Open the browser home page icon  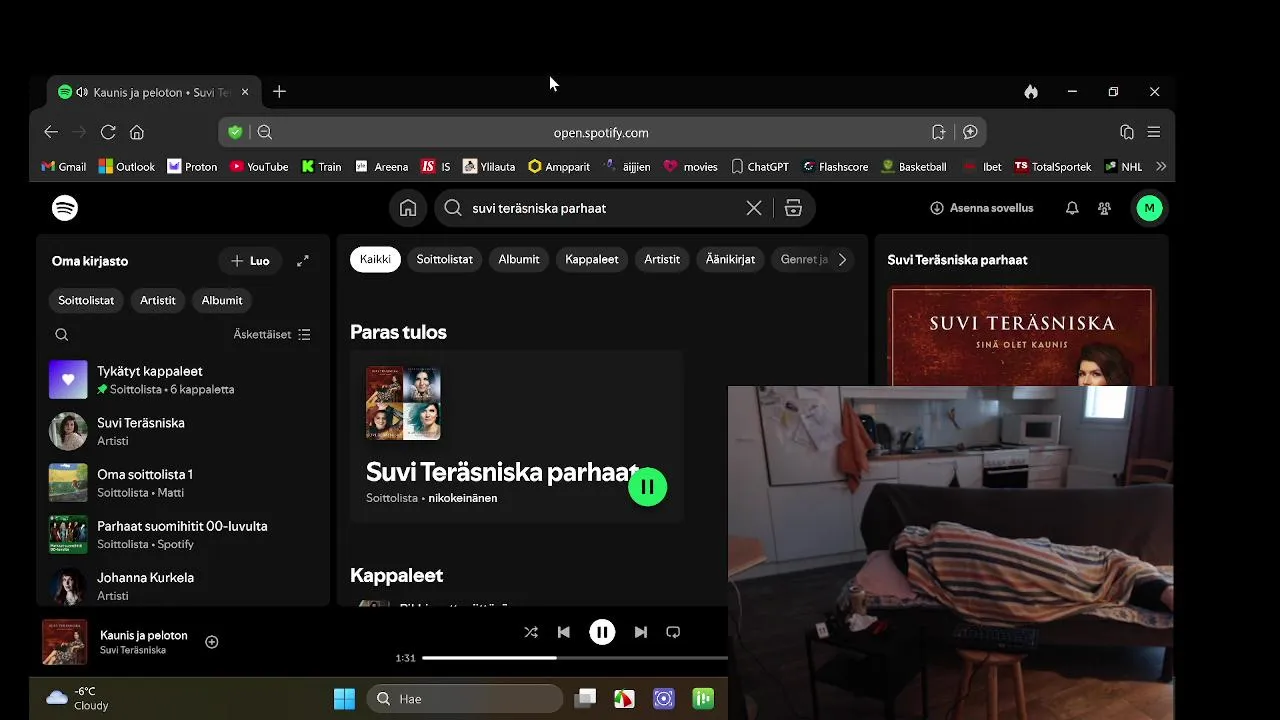[x=137, y=132]
